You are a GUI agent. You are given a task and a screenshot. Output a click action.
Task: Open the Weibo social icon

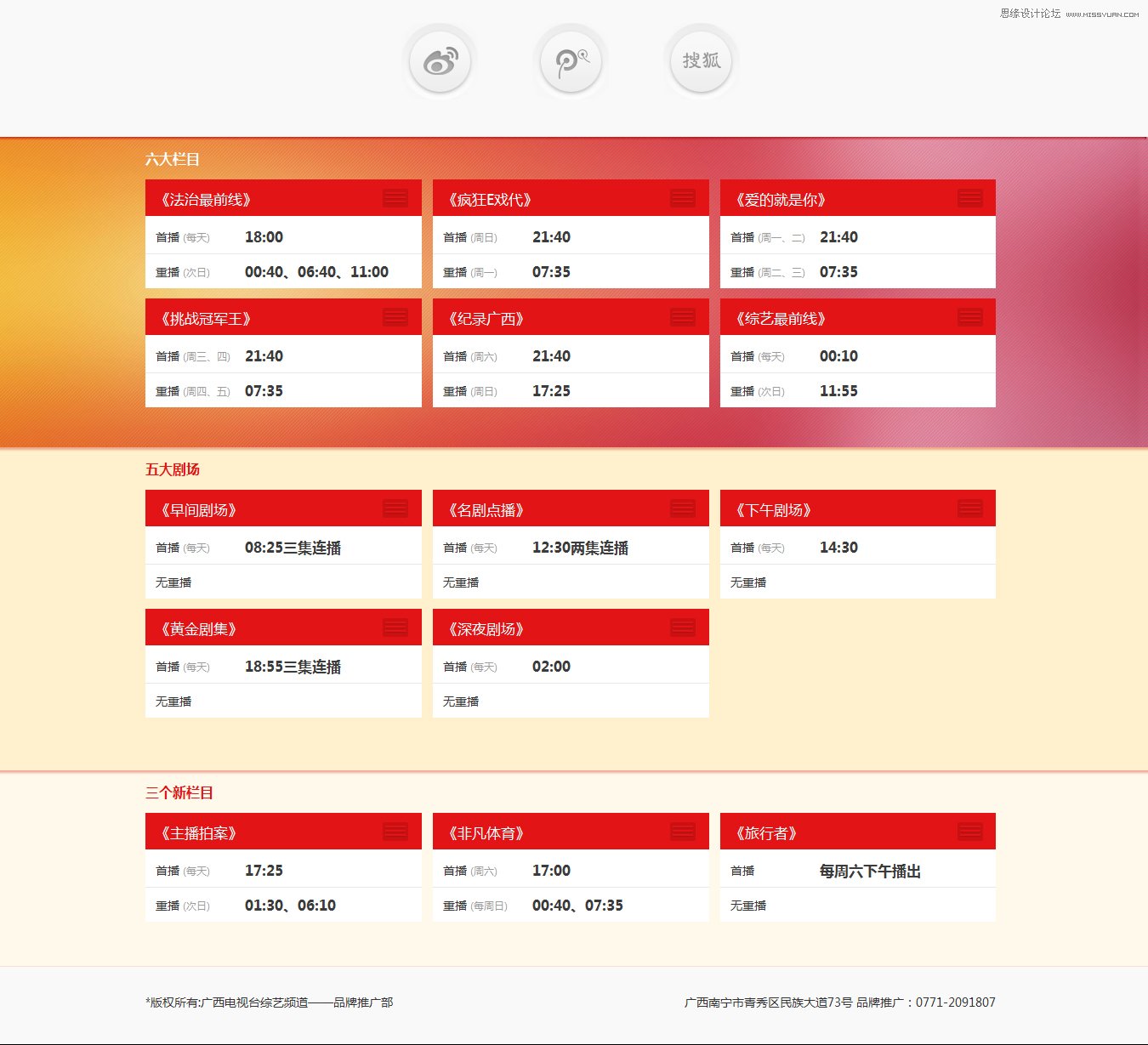point(440,61)
